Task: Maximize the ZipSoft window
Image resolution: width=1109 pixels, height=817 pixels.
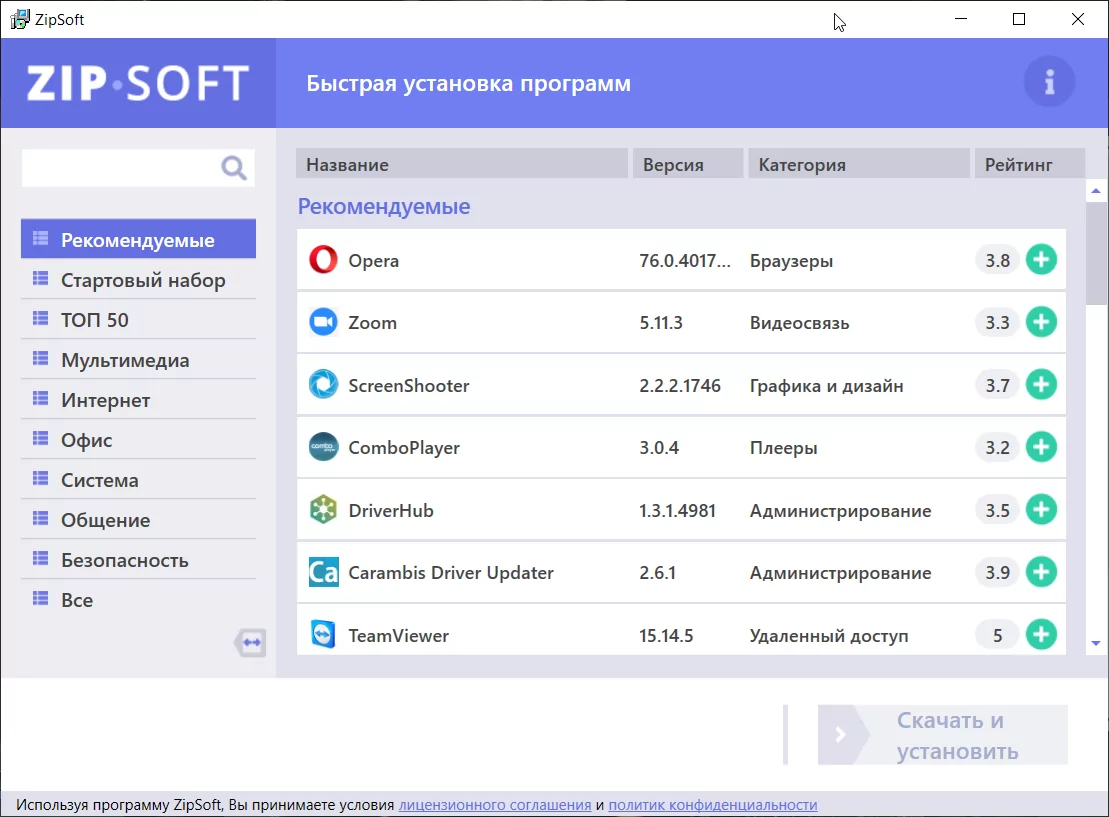Action: click(1019, 19)
